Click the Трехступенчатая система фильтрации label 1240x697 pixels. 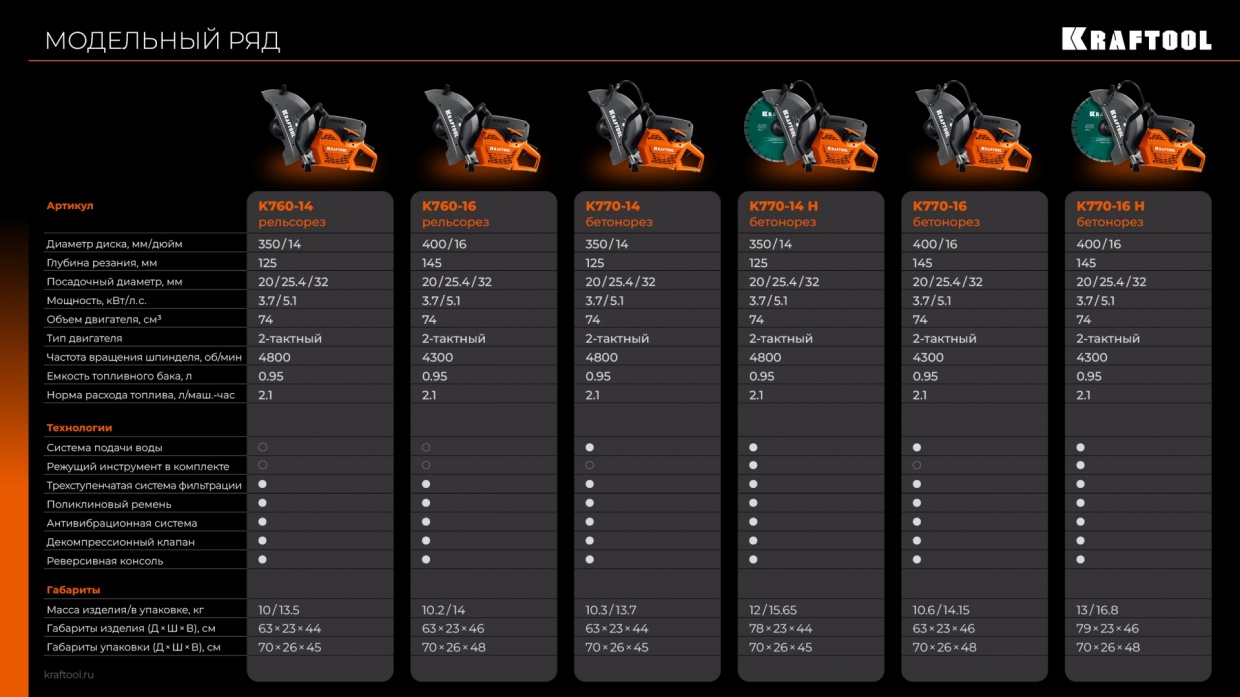click(x=144, y=486)
